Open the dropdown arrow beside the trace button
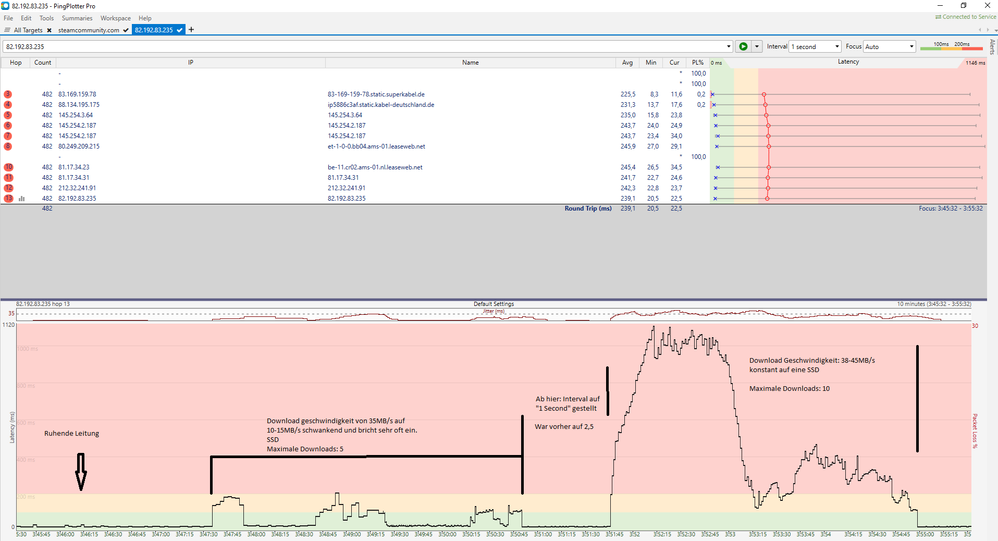 pos(757,46)
